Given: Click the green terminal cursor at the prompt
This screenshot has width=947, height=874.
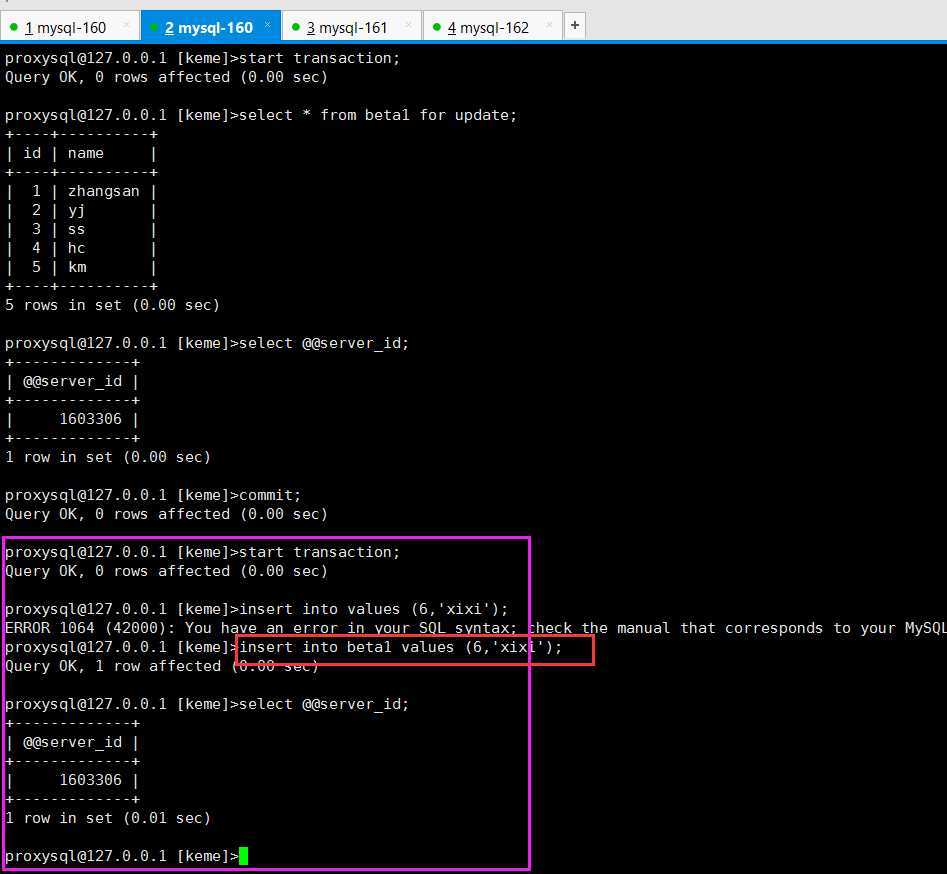Looking at the screenshot, I should 243,856.
